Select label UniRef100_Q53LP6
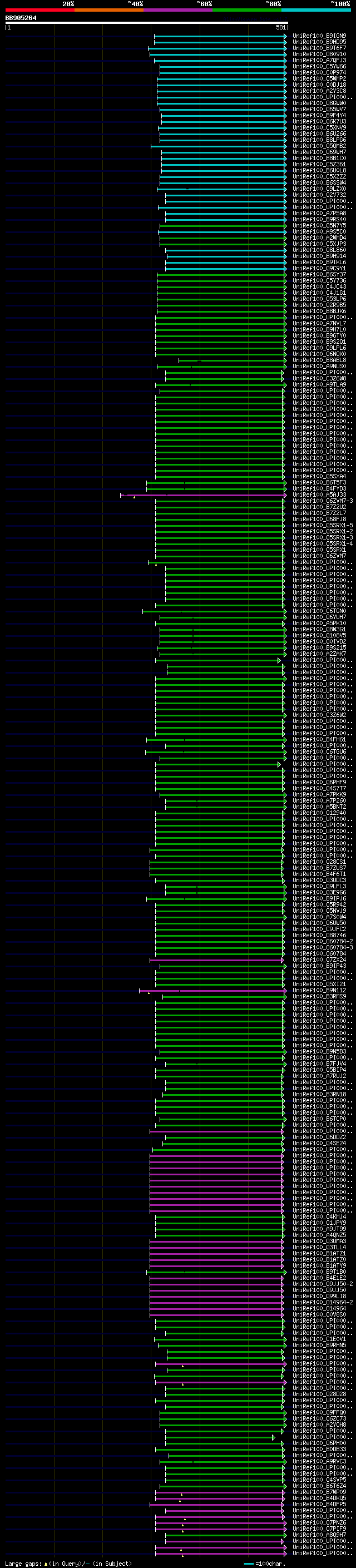356x1568 pixels. pyautogui.click(x=319, y=299)
